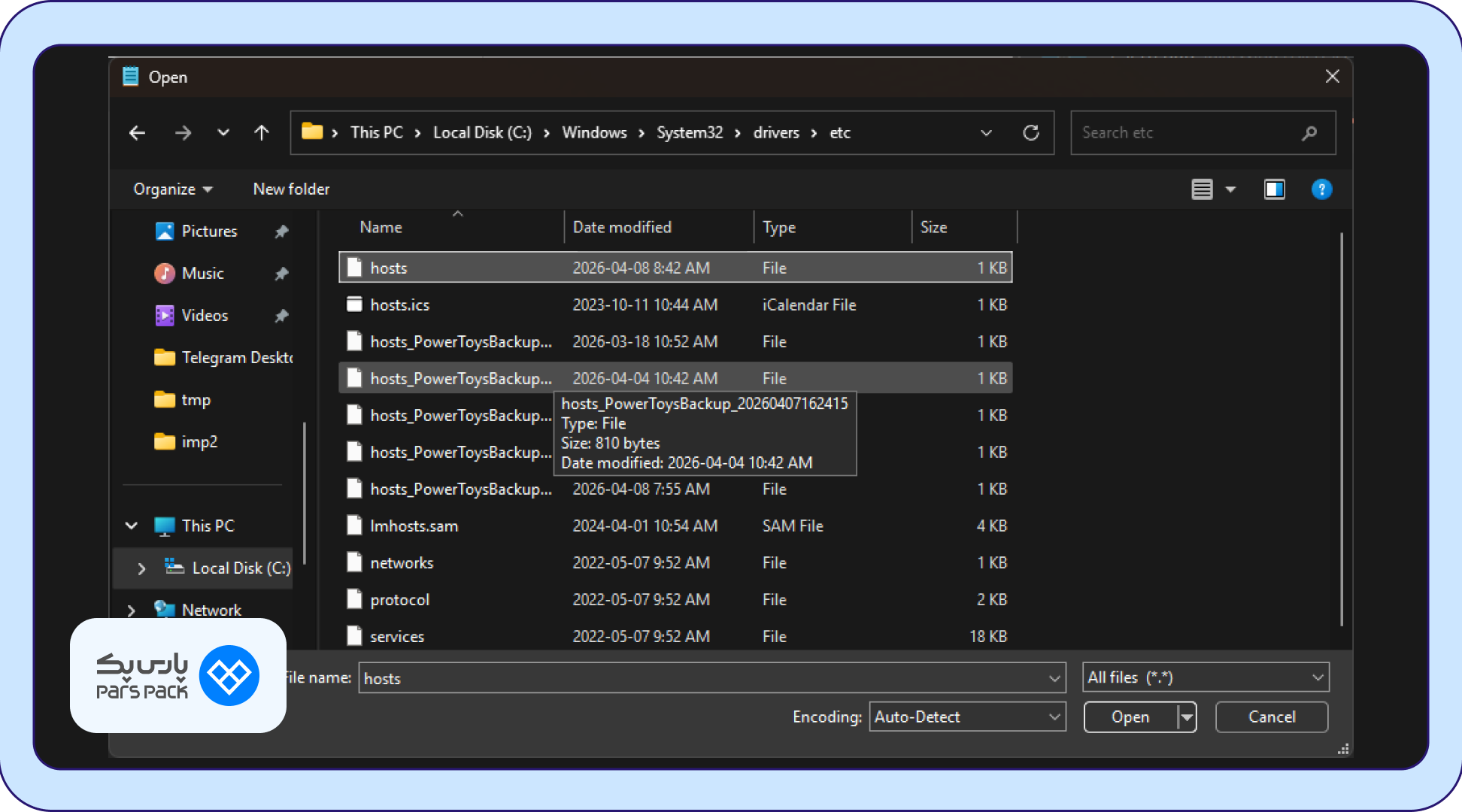Click the Forward navigation arrow
The width and height of the screenshot is (1462, 812).
click(x=183, y=133)
